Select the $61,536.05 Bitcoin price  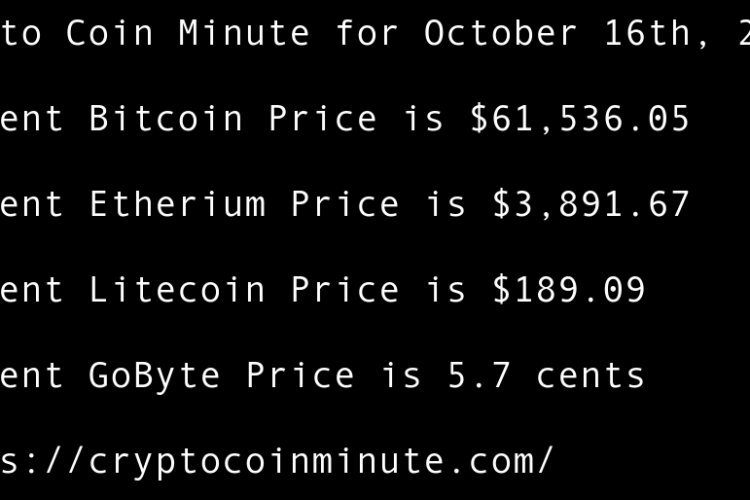pyautogui.click(x=580, y=119)
